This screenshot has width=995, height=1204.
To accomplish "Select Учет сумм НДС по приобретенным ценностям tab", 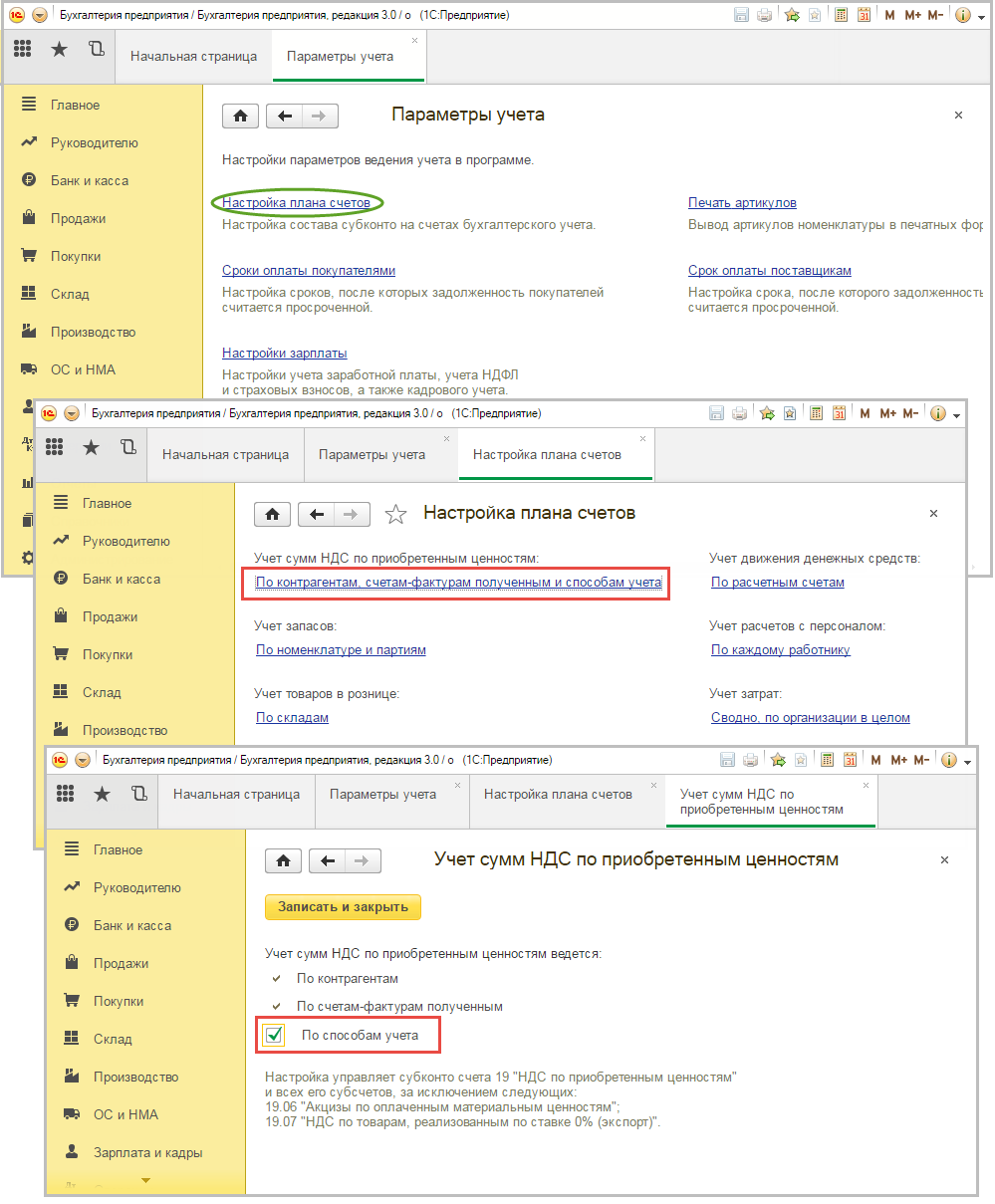I will pyautogui.click(x=771, y=802).
